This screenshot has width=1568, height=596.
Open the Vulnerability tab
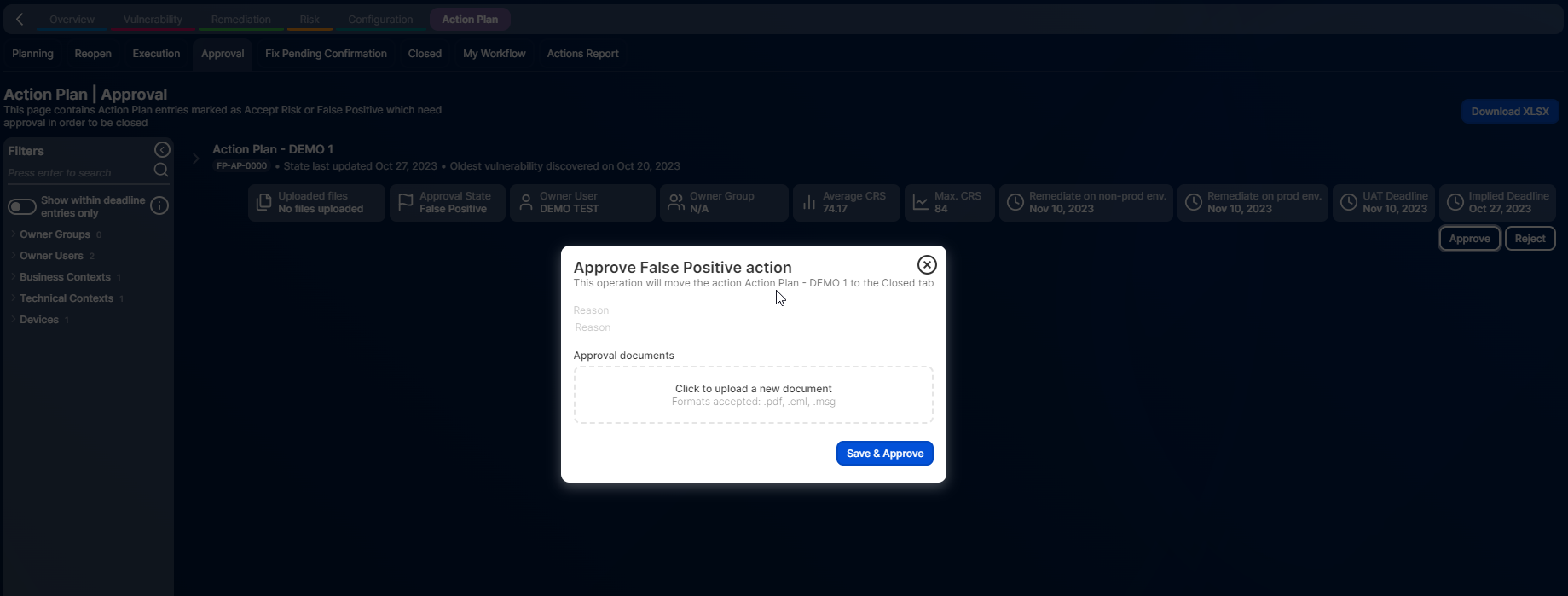153,19
